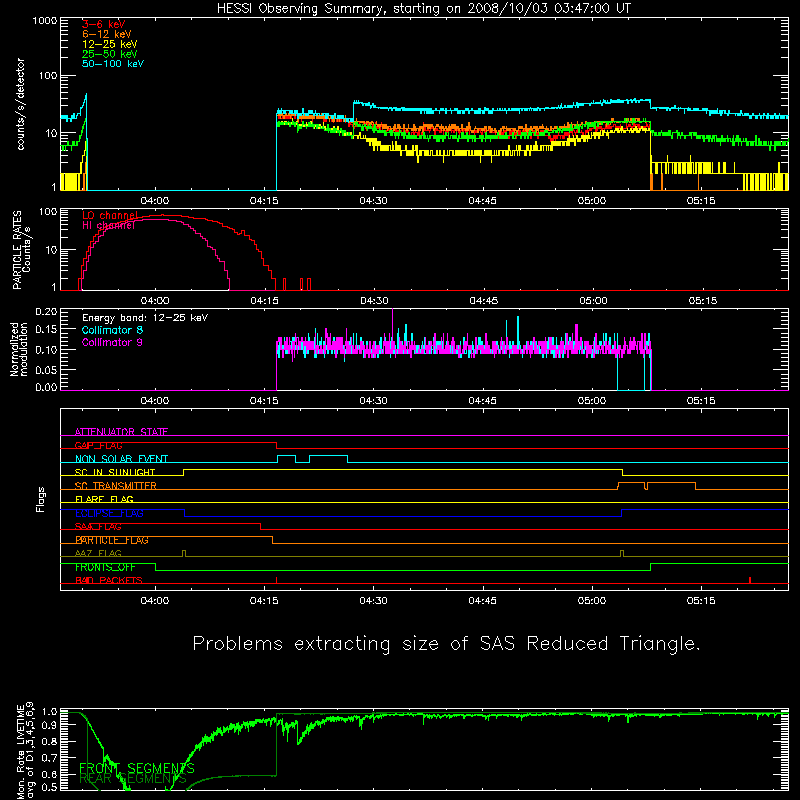Viewport: 800px width, 800px height.
Task: Click the HESSI Observing Summary title text
Action: (x=423, y=9)
